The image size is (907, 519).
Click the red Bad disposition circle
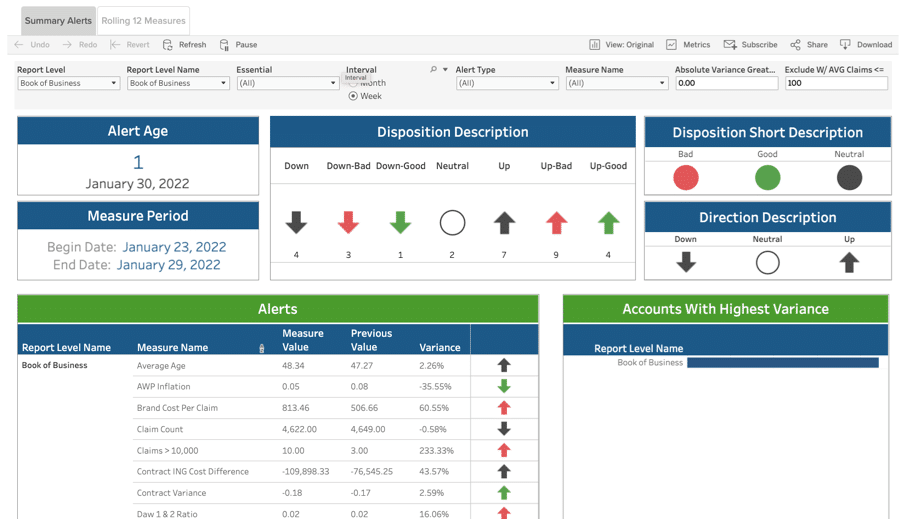[685, 178]
